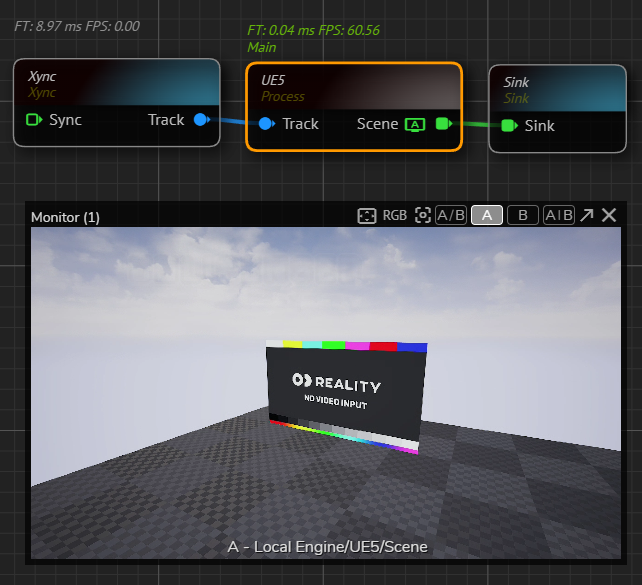
Task: Enable A|B side-by-side split view
Action: [x=558, y=215]
